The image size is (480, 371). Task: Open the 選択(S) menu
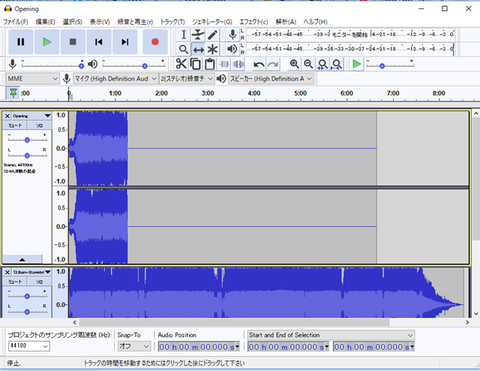click(x=72, y=22)
